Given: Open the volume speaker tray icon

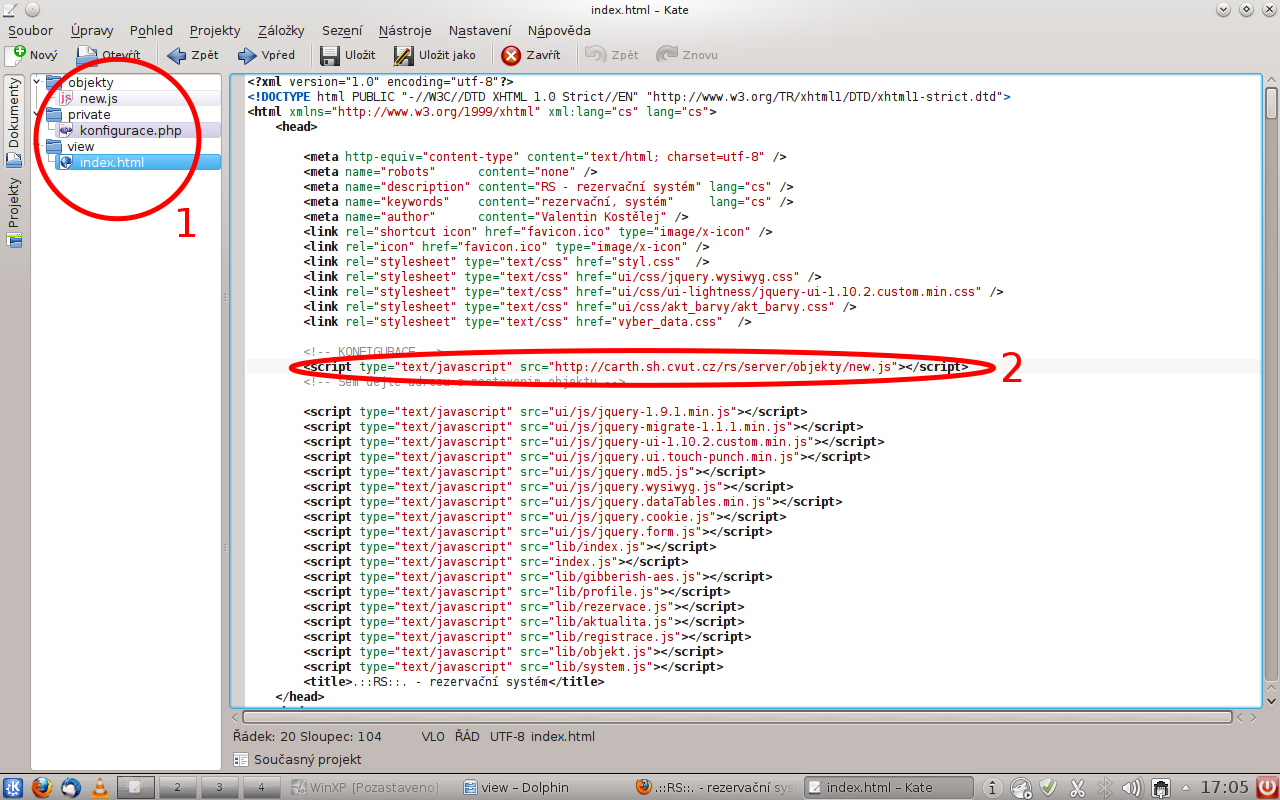Looking at the screenshot, I should tap(1132, 787).
